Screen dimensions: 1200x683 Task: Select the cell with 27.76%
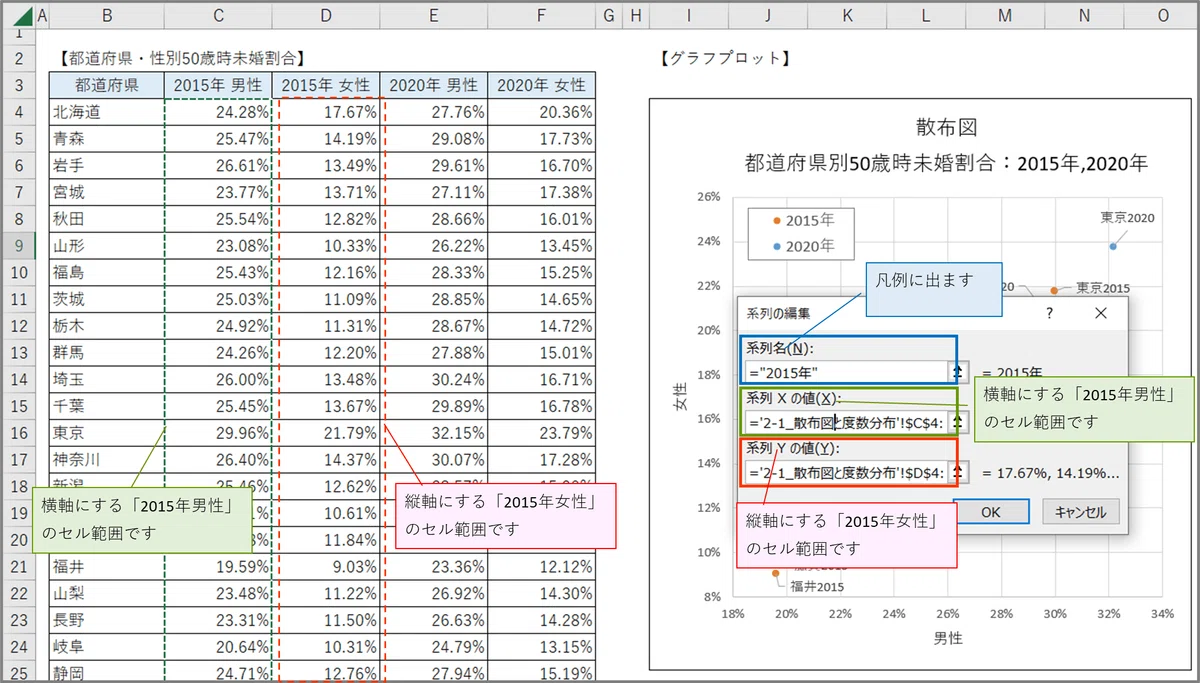[x=433, y=112]
